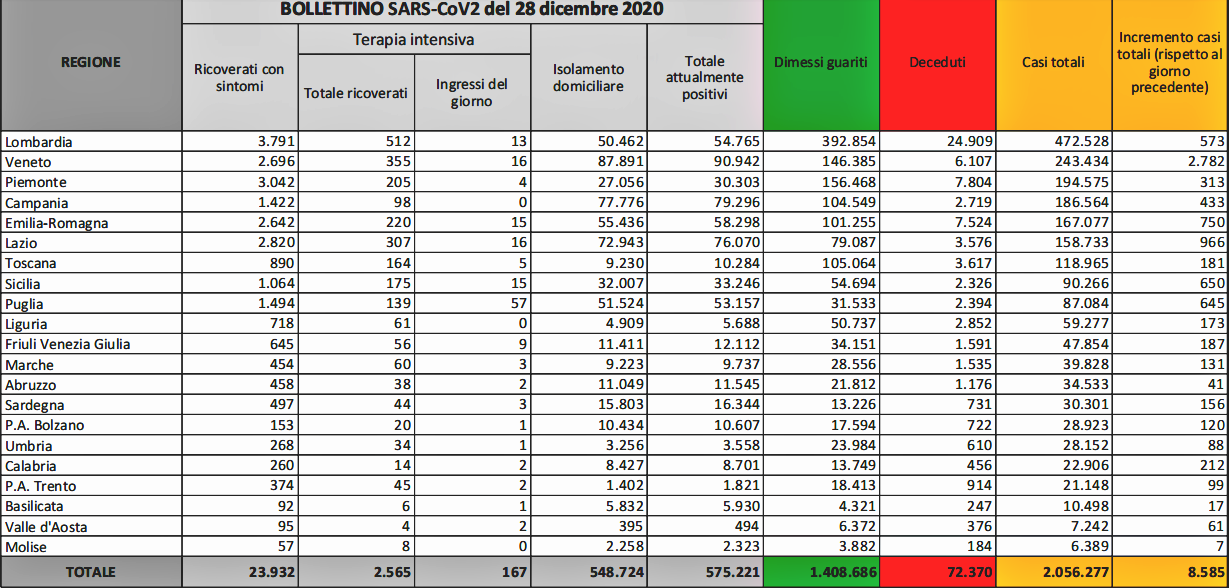Image resolution: width=1229 pixels, height=588 pixels.
Task: Select the Valle d'Aosta region cell
Action: [x=43, y=526]
